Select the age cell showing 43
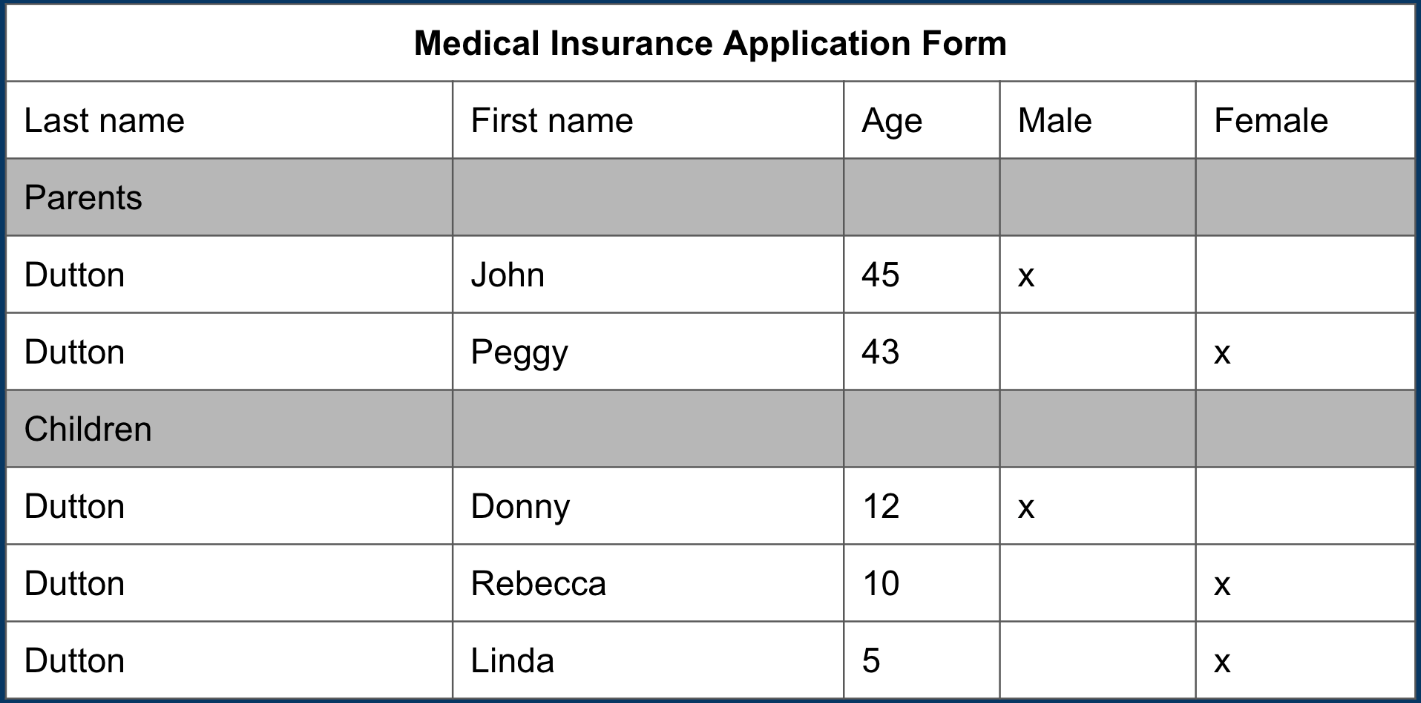This screenshot has width=1421, height=703. point(921,351)
